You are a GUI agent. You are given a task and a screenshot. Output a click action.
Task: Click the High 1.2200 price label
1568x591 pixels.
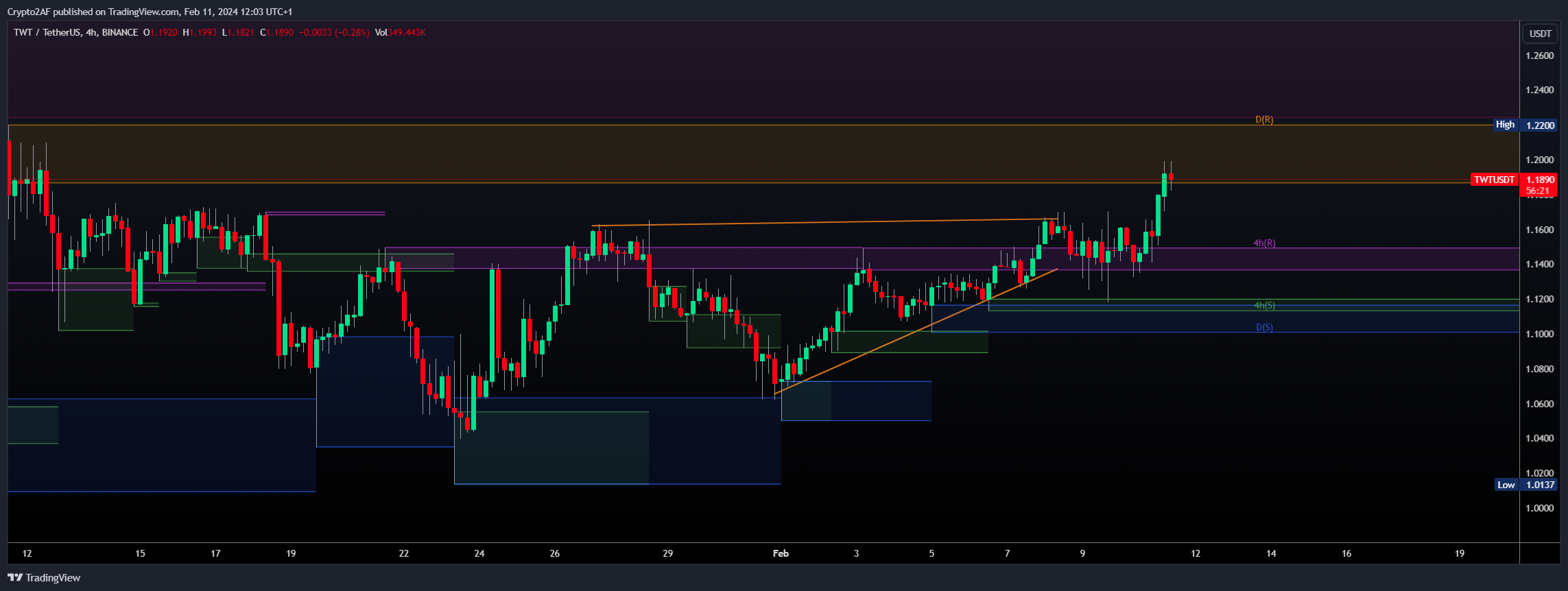pos(1525,125)
